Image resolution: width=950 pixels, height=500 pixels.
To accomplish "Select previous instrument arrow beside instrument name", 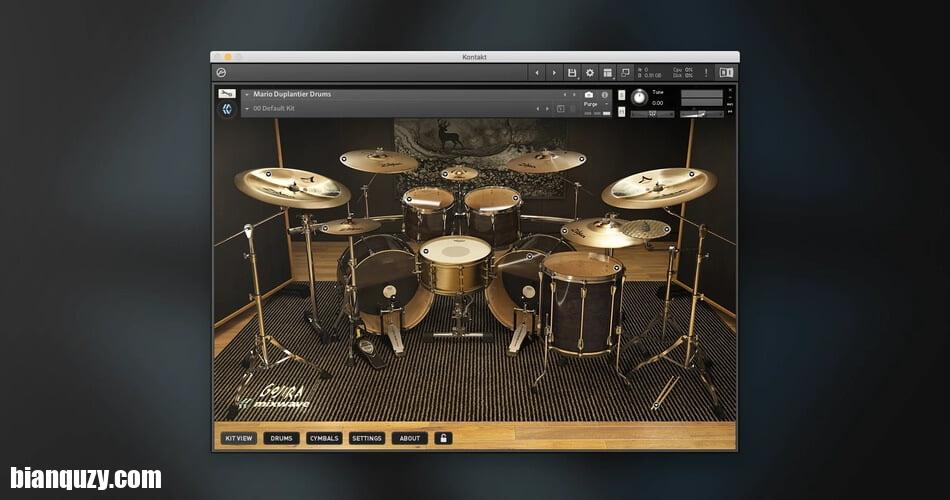I will coord(565,95).
